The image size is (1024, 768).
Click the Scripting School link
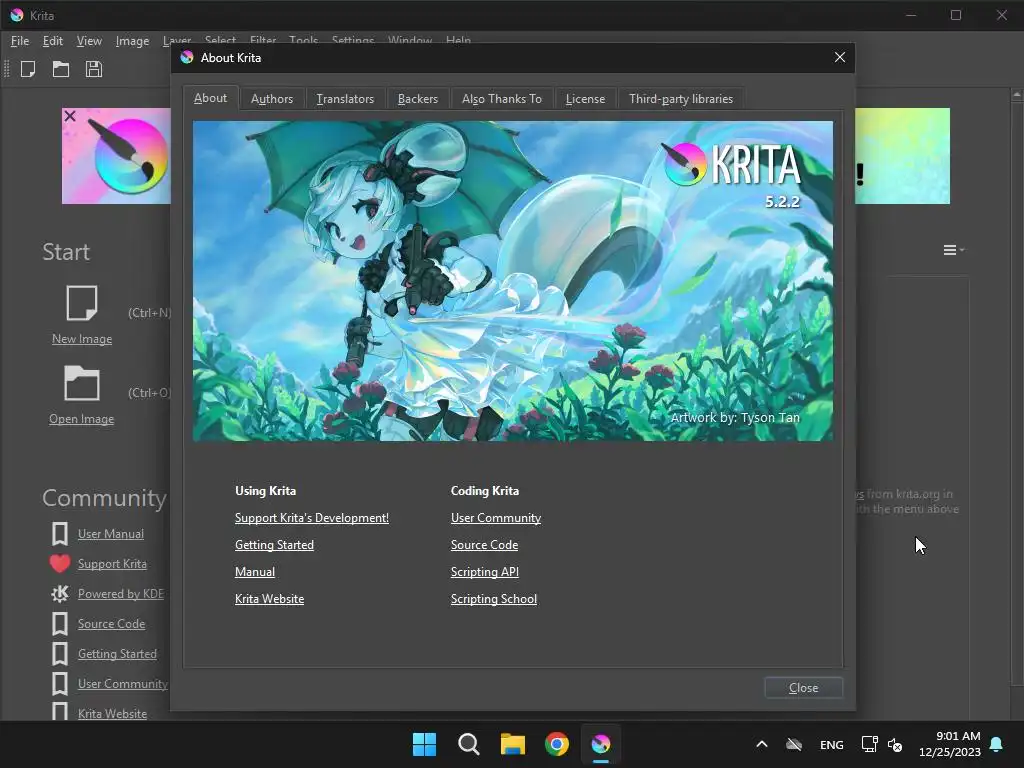click(494, 599)
